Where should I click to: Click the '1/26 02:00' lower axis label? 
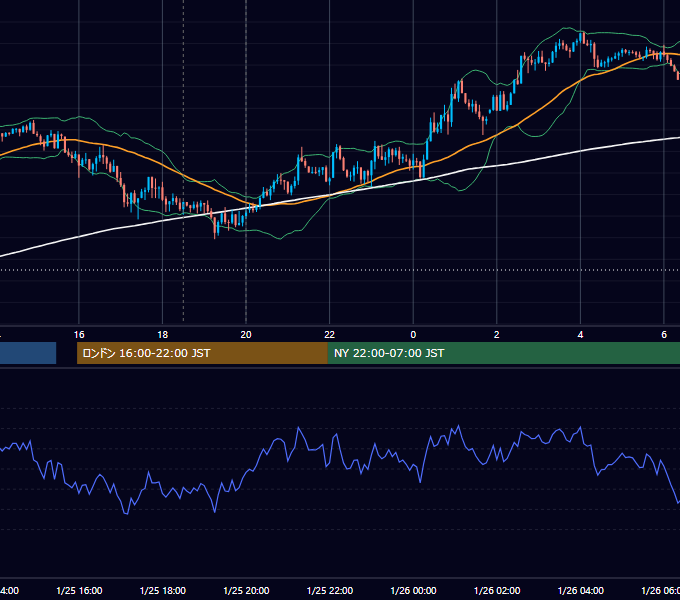pyautogui.click(x=497, y=590)
